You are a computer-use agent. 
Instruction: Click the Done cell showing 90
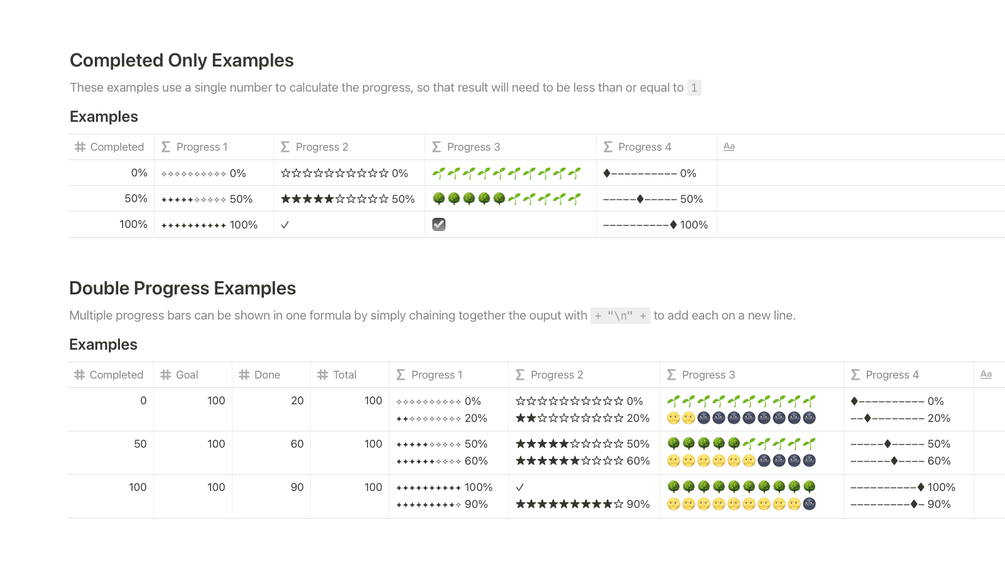pos(296,487)
